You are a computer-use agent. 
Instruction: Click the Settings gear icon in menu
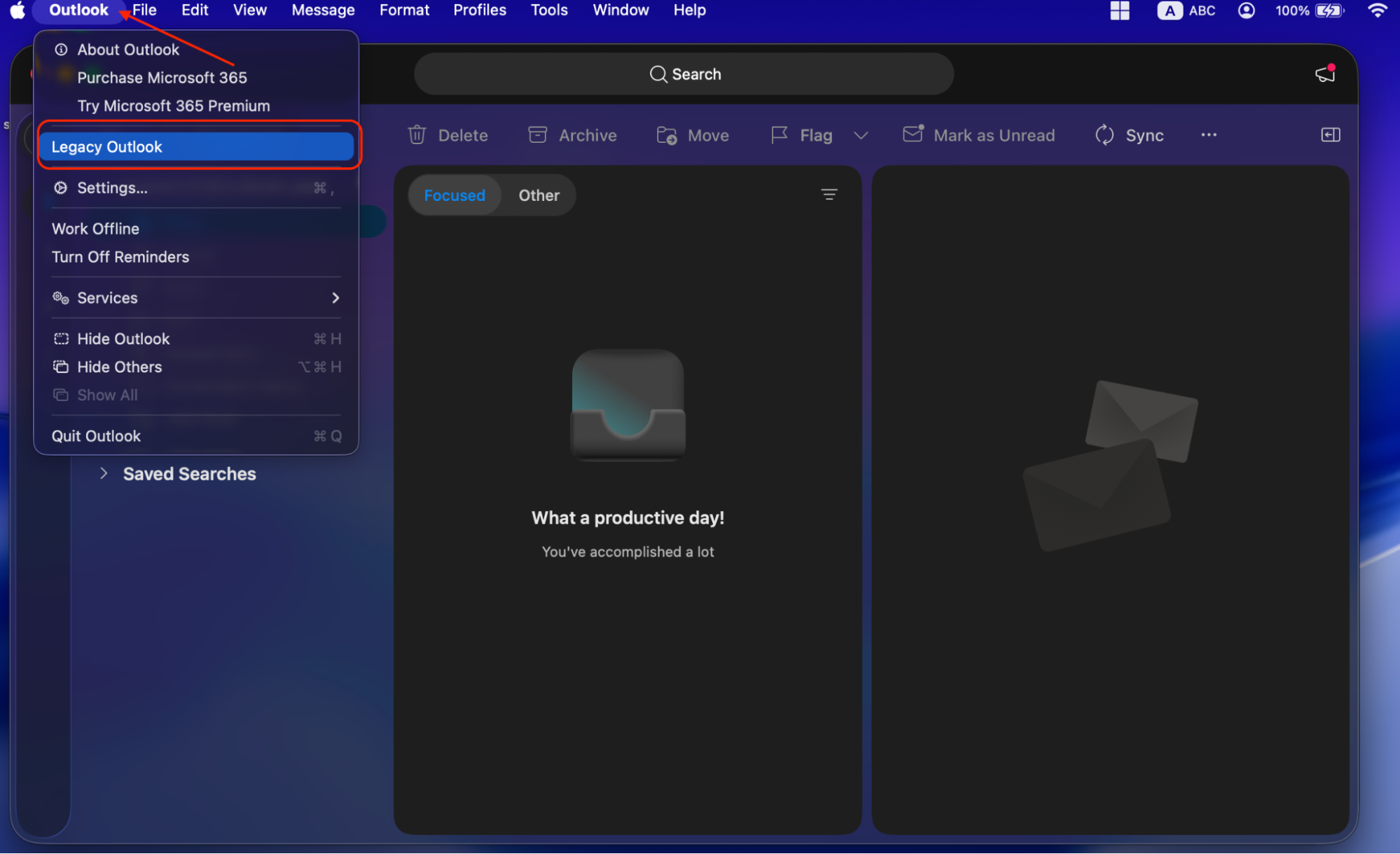61,188
